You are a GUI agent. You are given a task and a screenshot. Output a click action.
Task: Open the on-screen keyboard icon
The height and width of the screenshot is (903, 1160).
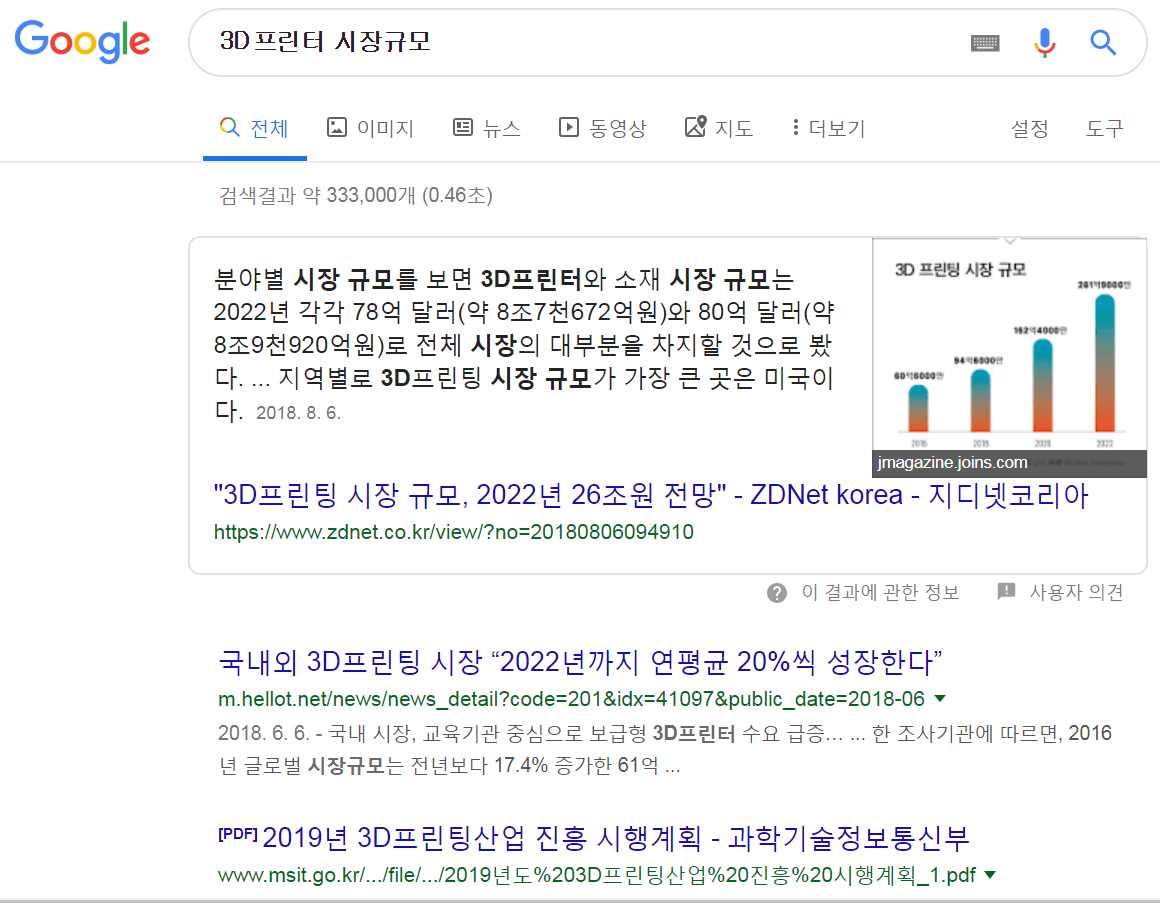(x=985, y=43)
